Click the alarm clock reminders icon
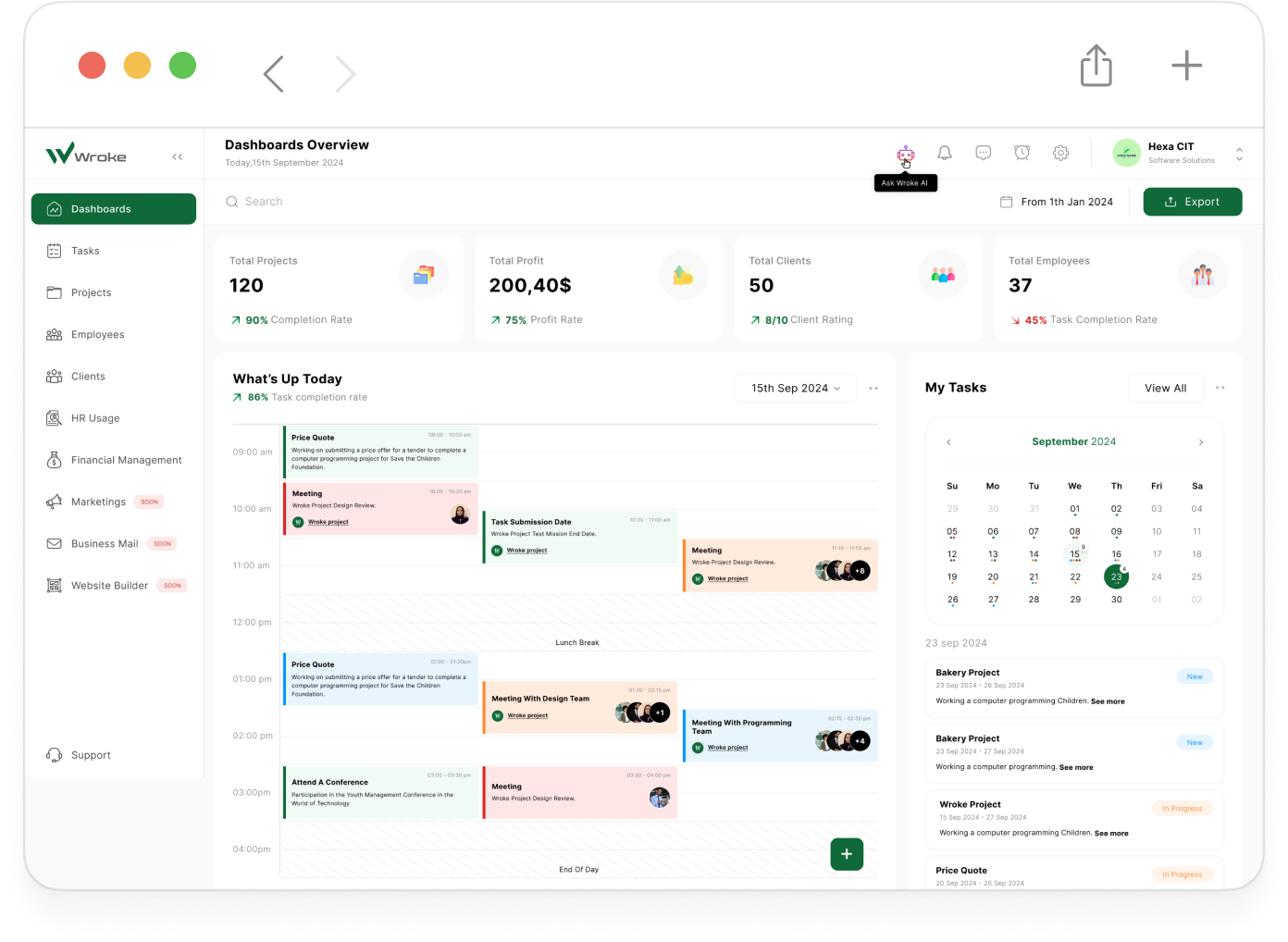The width and height of the screenshot is (1288, 942). 1022,153
